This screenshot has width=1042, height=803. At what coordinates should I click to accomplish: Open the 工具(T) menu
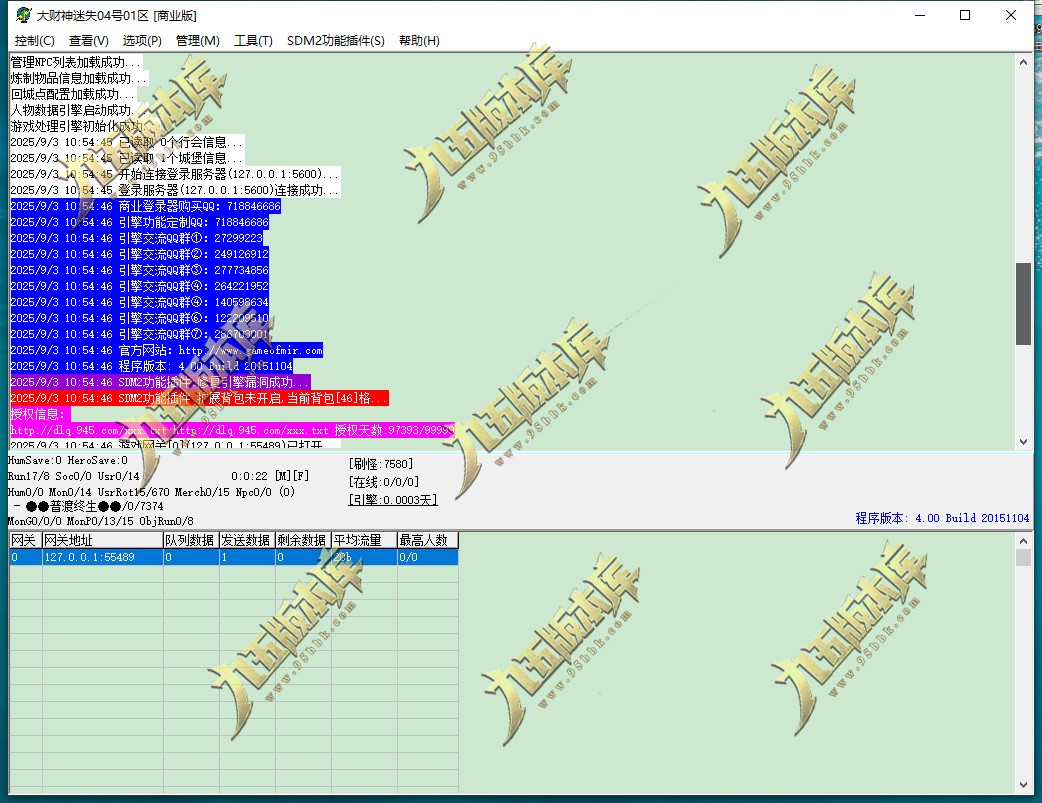[253, 41]
